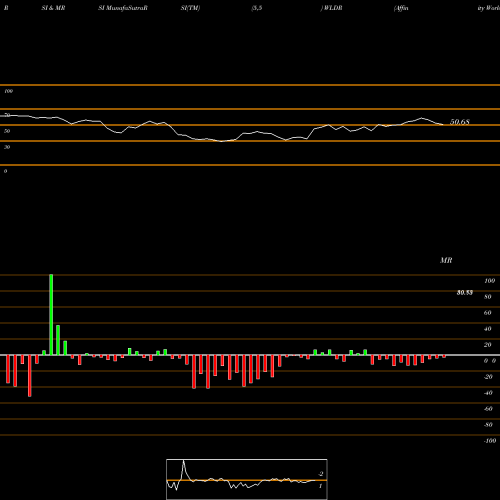Click the 'SI & MR' header label
The width and height of the screenshot is (500, 500).
pos(53,8)
